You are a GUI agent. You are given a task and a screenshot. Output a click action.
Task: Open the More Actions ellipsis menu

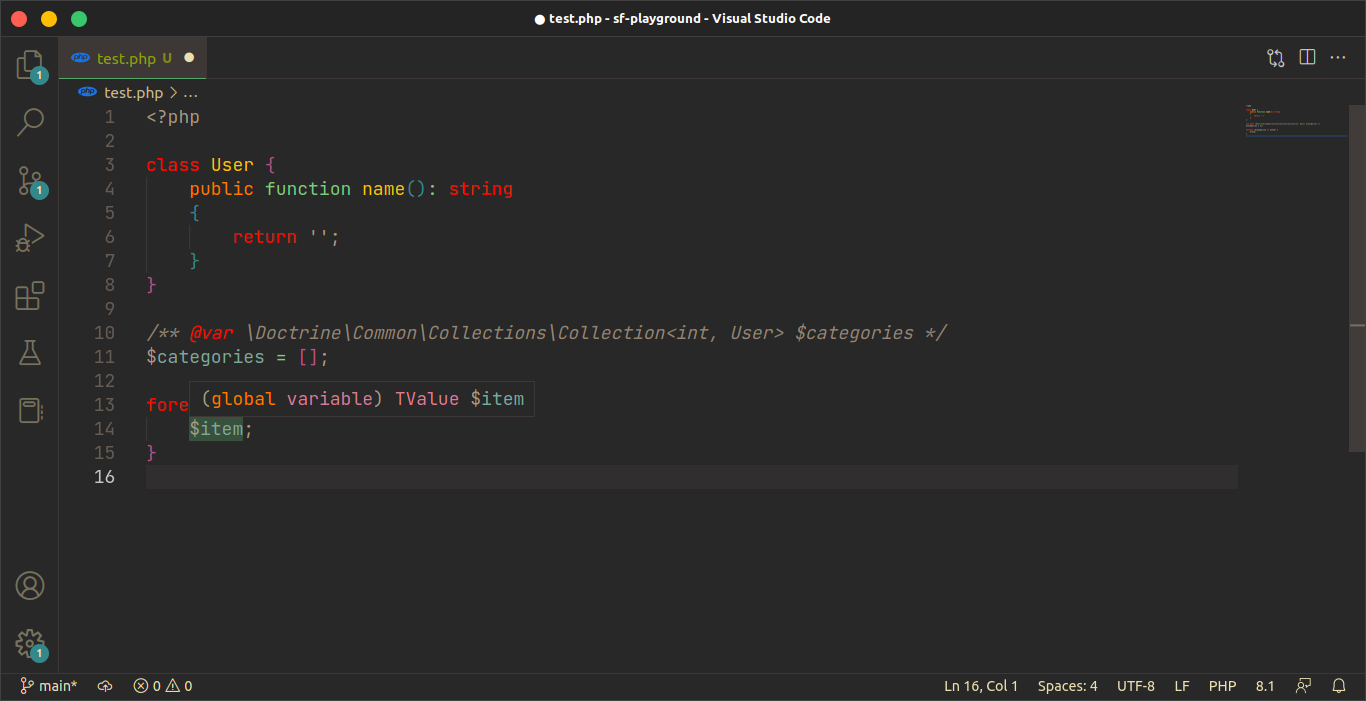1338,58
